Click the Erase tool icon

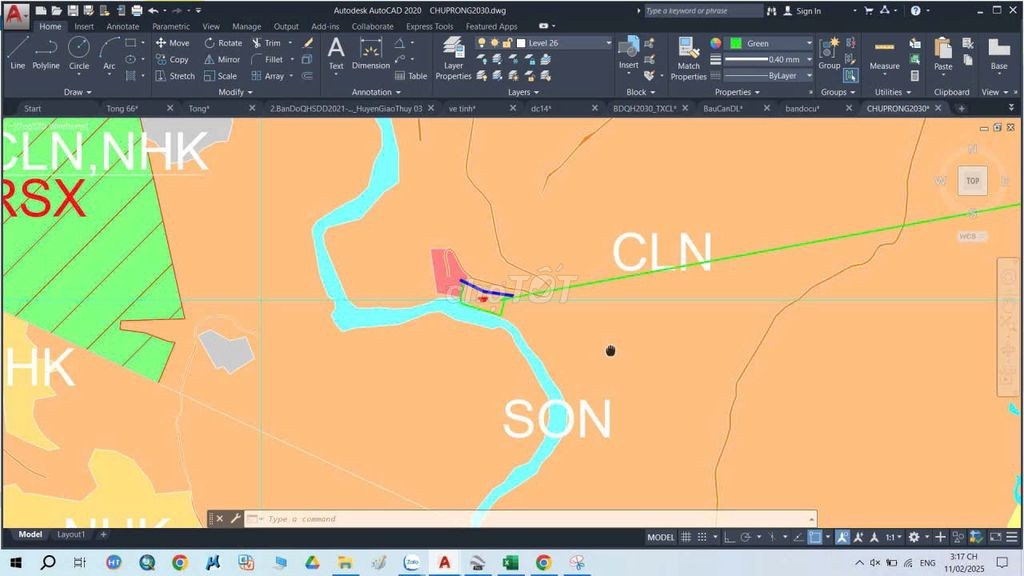point(308,42)
